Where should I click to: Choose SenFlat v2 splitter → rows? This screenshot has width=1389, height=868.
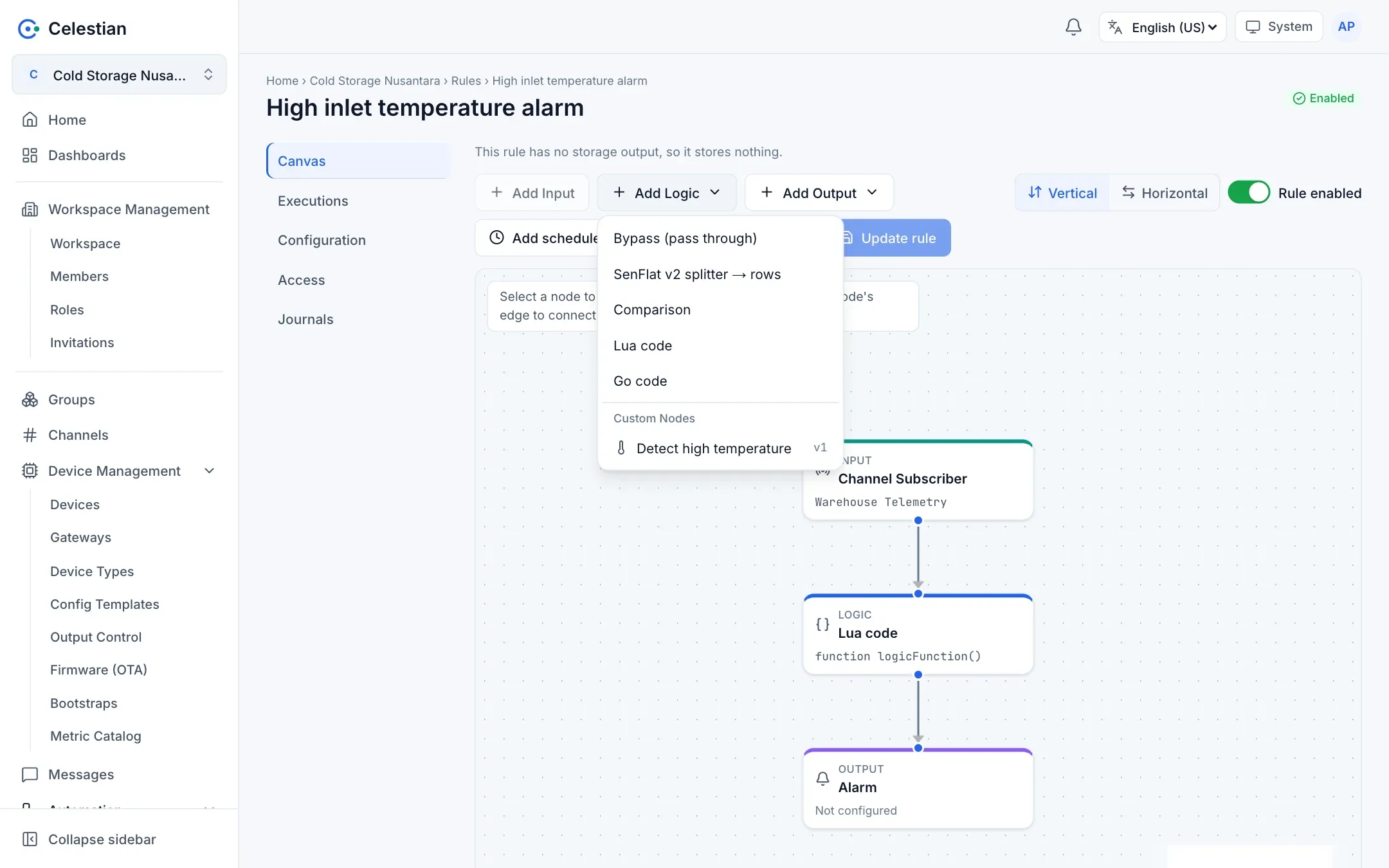[x=720, y=274]
